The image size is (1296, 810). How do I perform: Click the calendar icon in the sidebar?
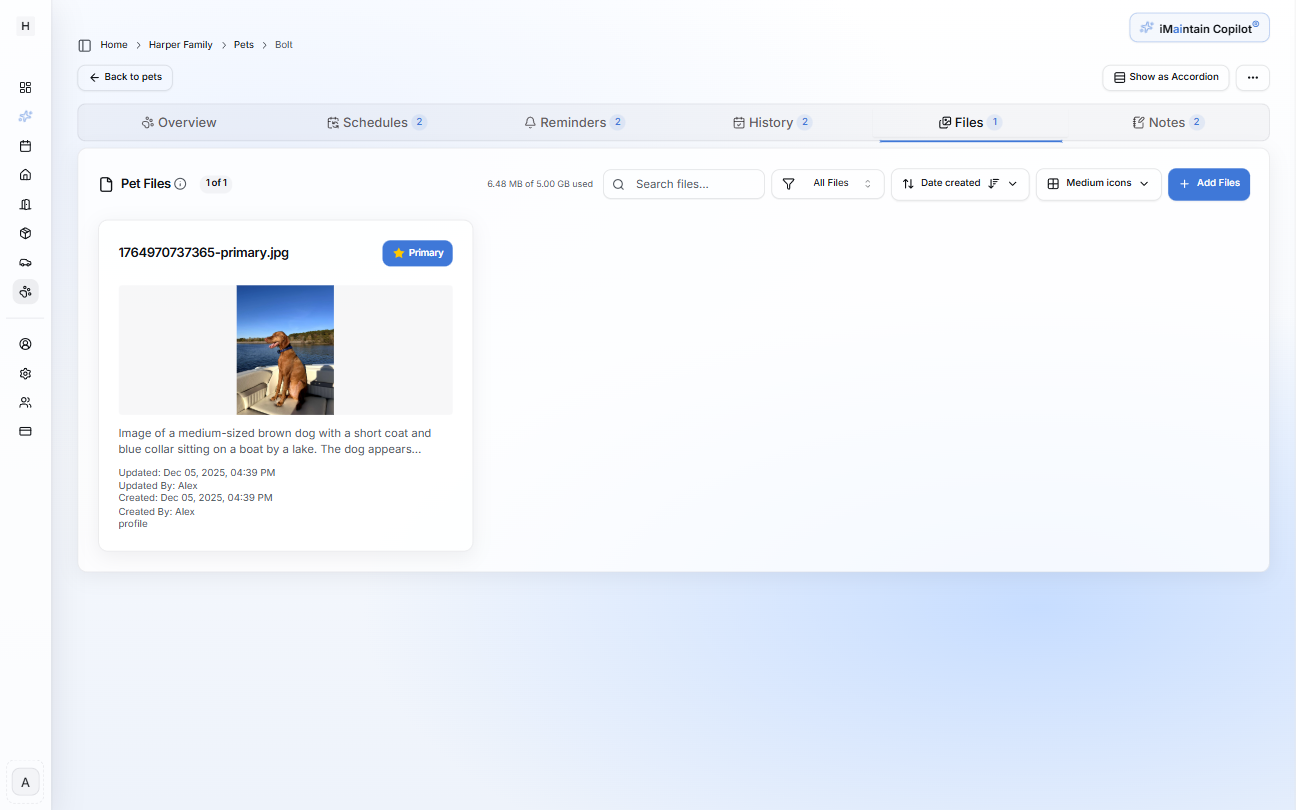26,146
